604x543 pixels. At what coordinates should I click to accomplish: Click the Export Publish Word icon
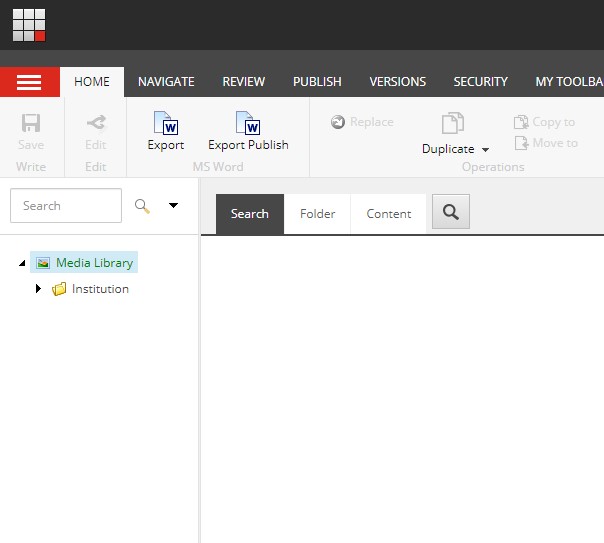point(248,123)
